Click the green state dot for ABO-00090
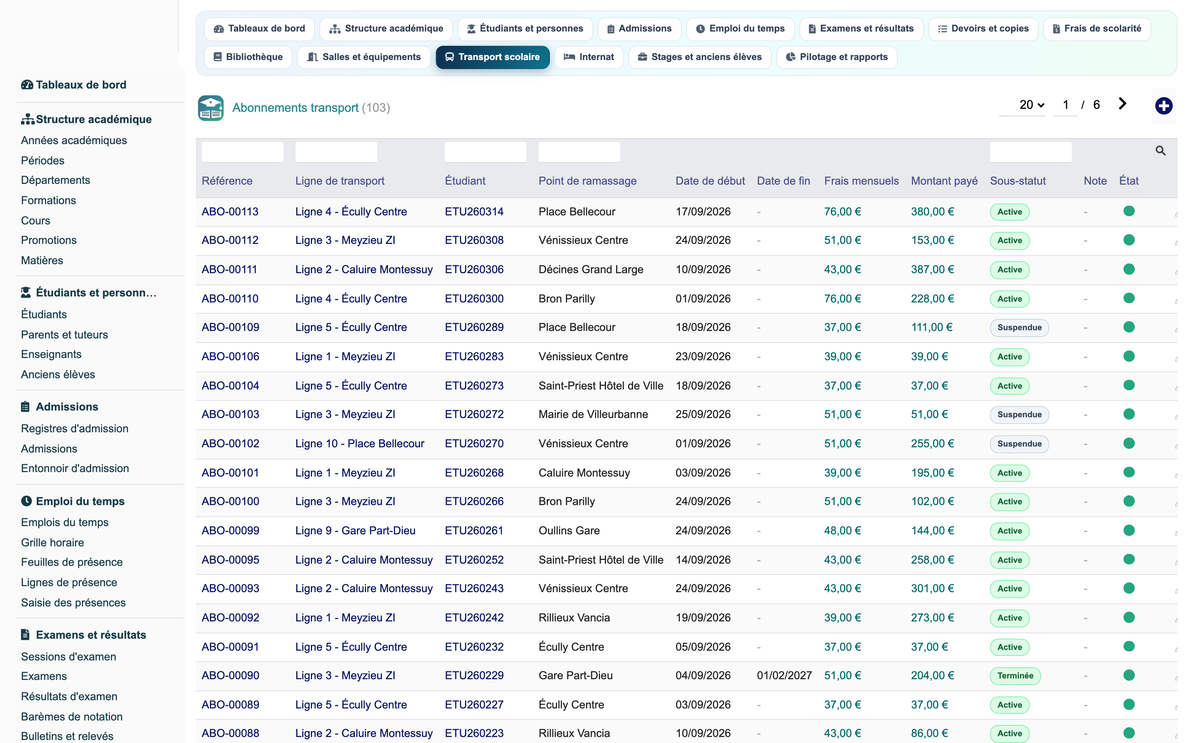 point(1129,675)
